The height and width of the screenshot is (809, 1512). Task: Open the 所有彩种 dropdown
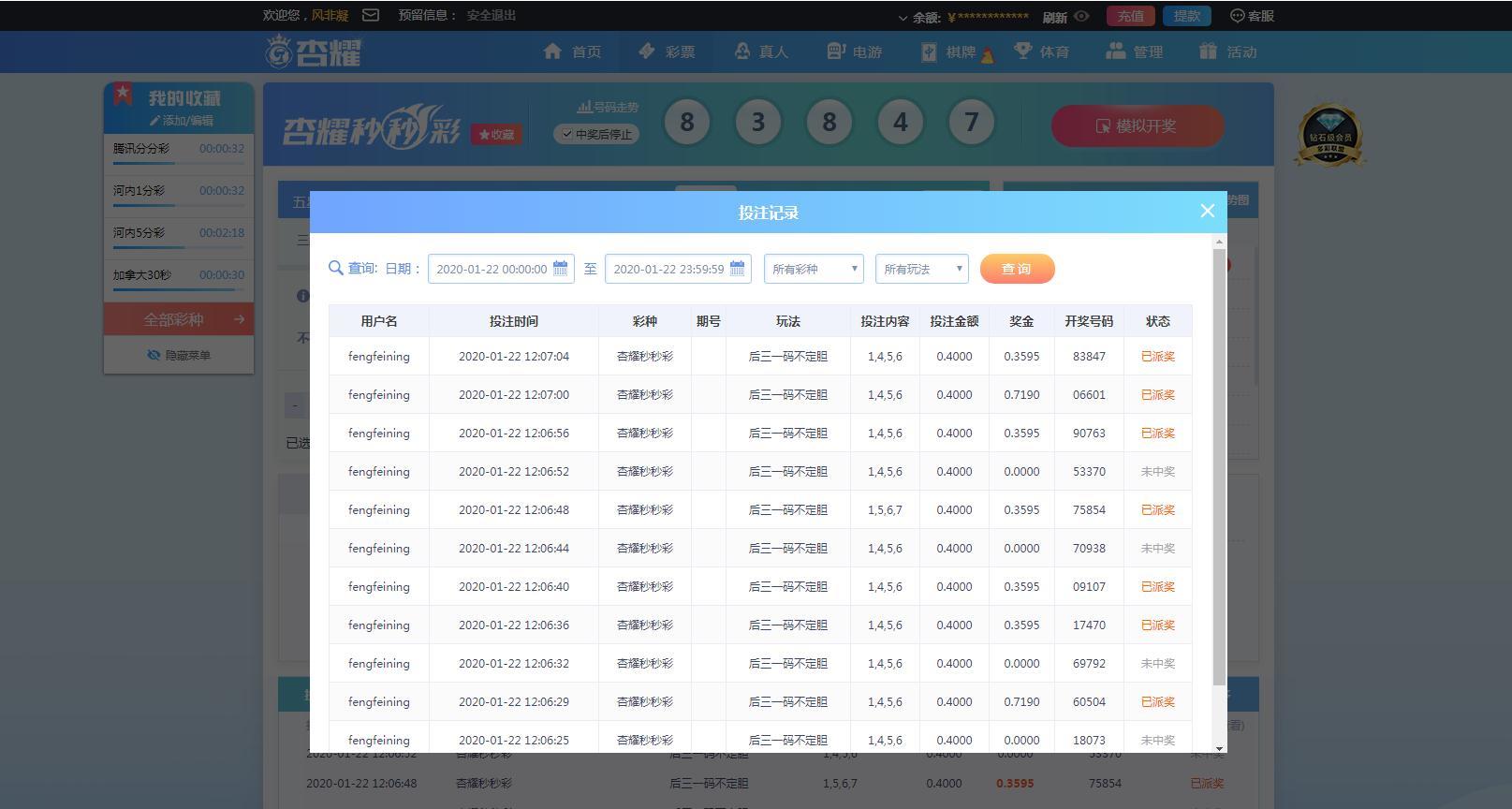(x=814, y=269)
